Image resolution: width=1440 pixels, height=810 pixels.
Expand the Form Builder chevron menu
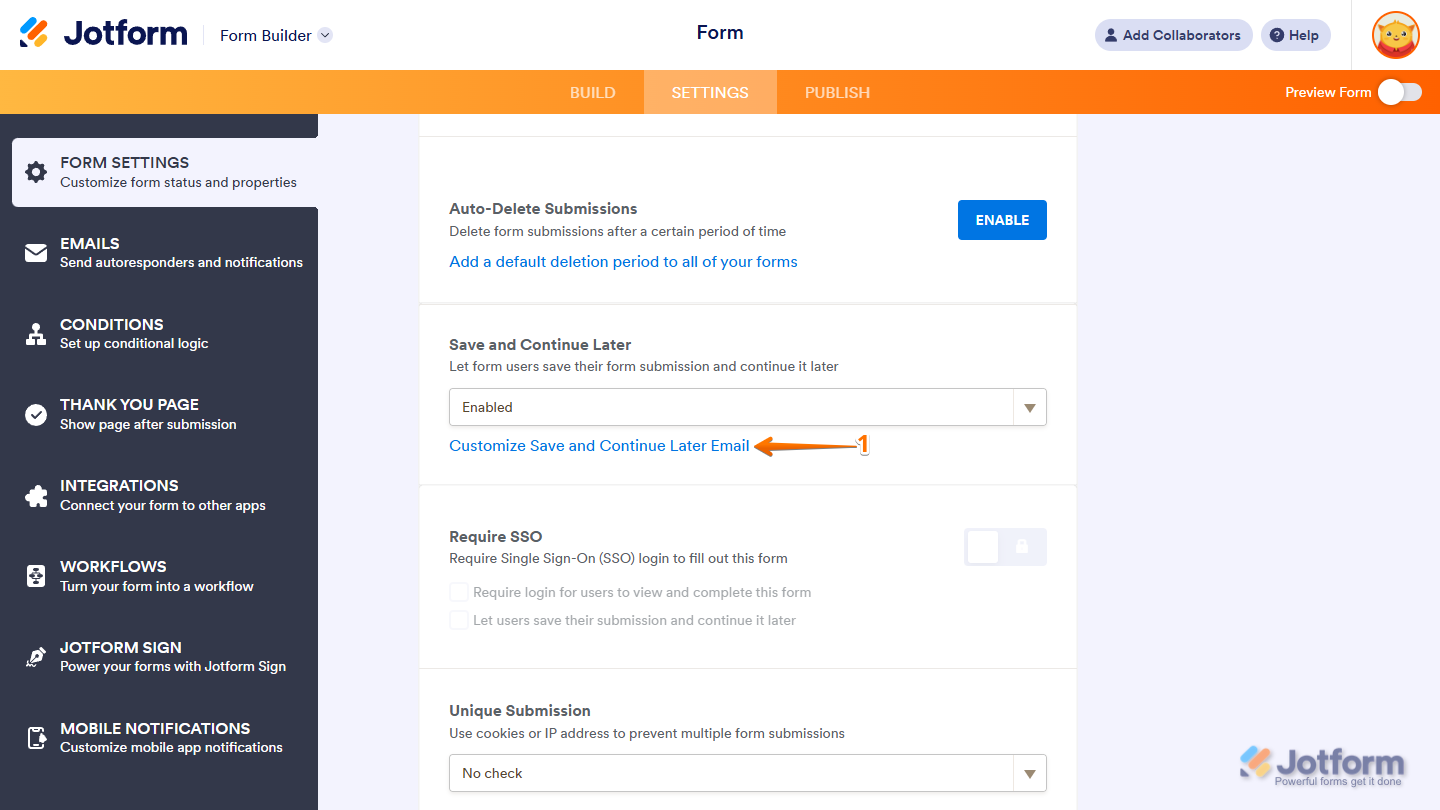pyautogui.click(x=324, y=35)
